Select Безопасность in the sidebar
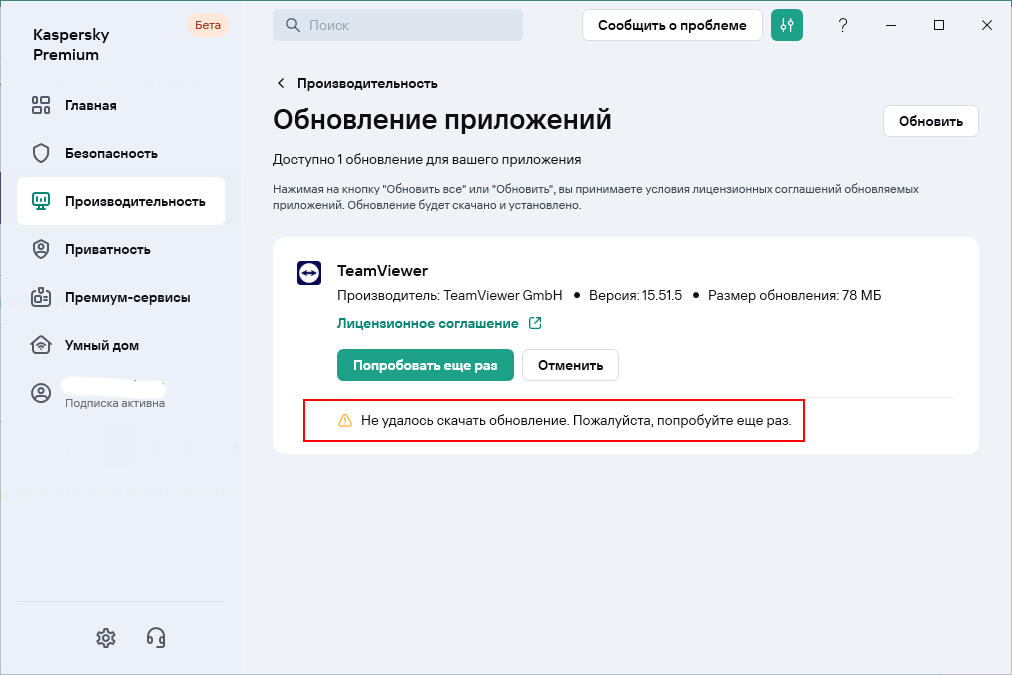 [111, 153]
